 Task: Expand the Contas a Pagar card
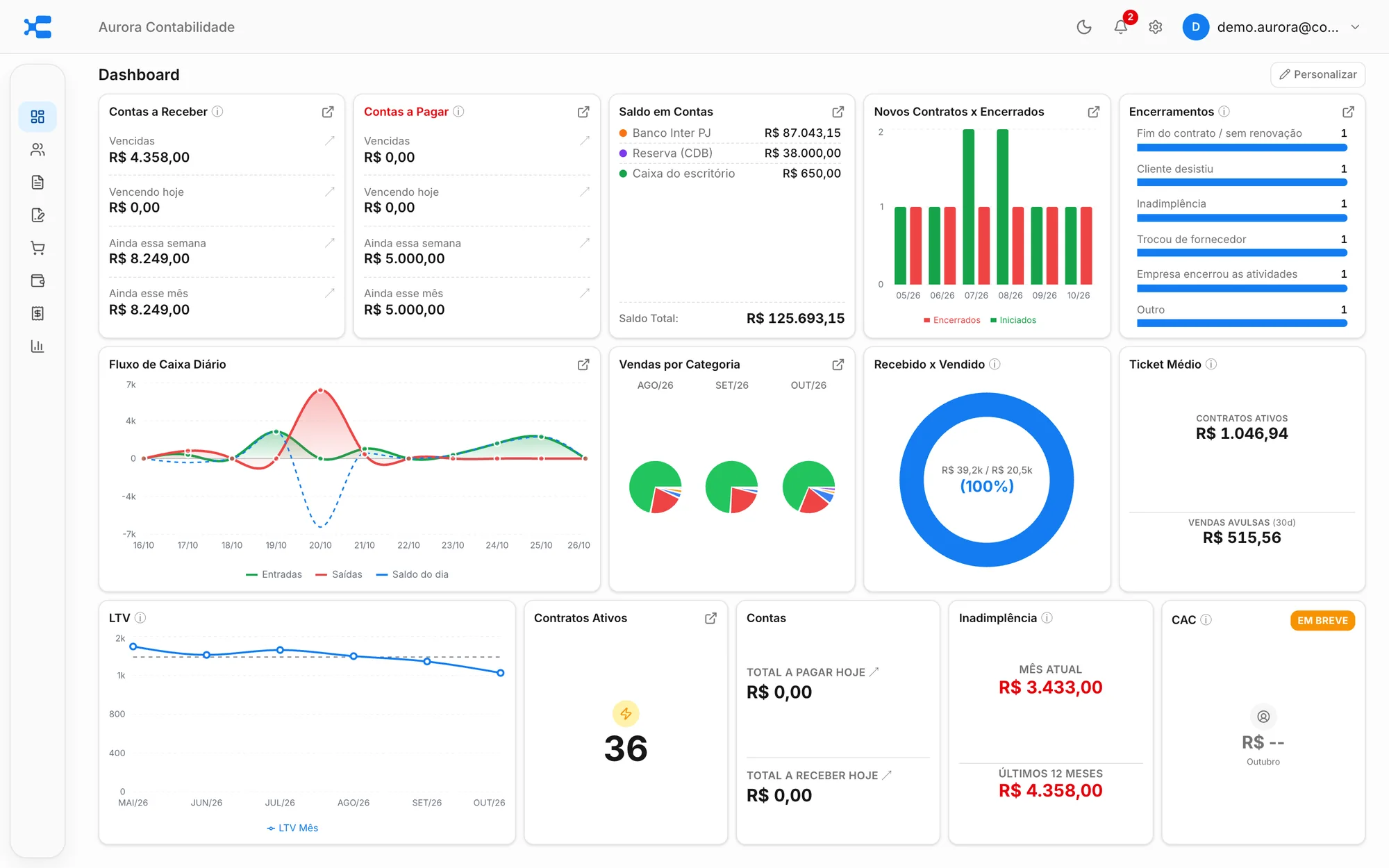583,112
